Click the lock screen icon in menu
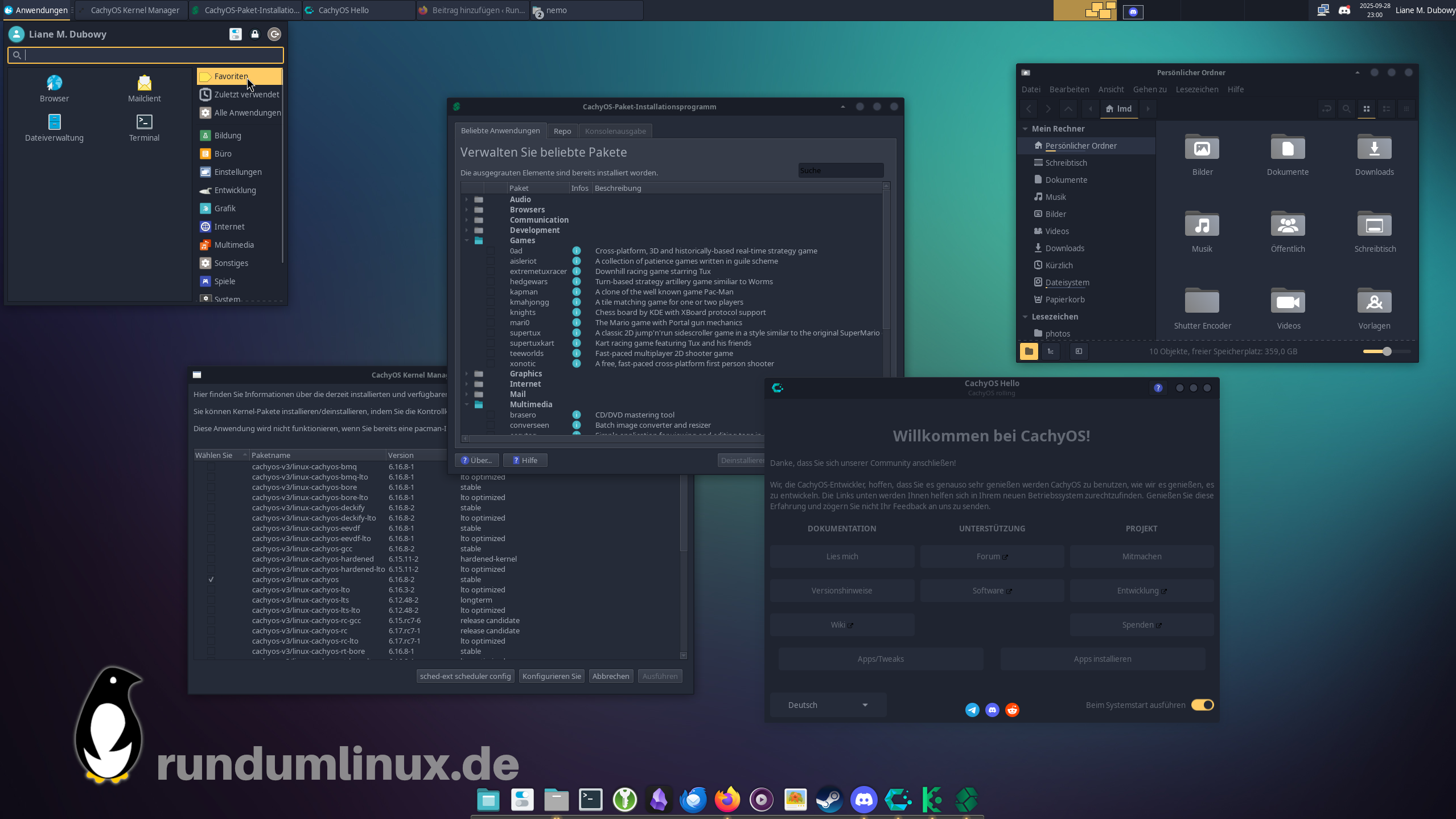Screen dimensions: 1456x819 (x=255, y=34)
